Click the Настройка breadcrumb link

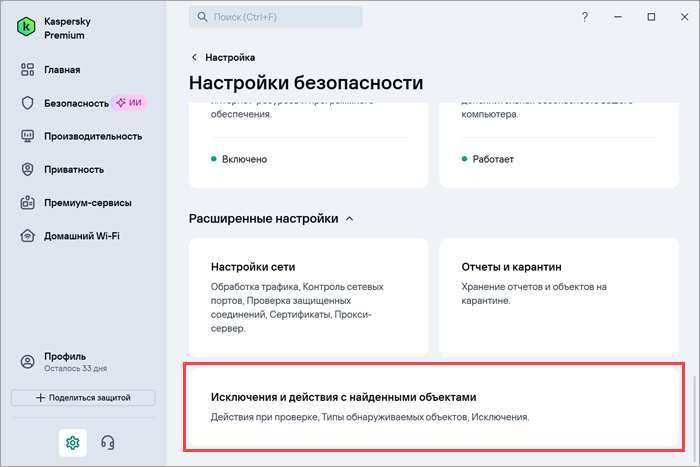pos(230,57)
